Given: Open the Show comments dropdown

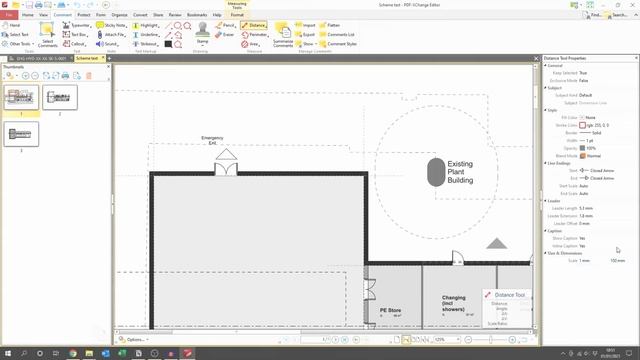Looking at the screenshot, I should (306, 44).
